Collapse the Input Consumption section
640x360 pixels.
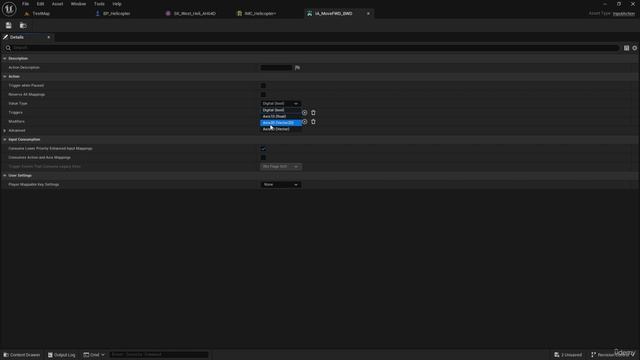[4, 140]
